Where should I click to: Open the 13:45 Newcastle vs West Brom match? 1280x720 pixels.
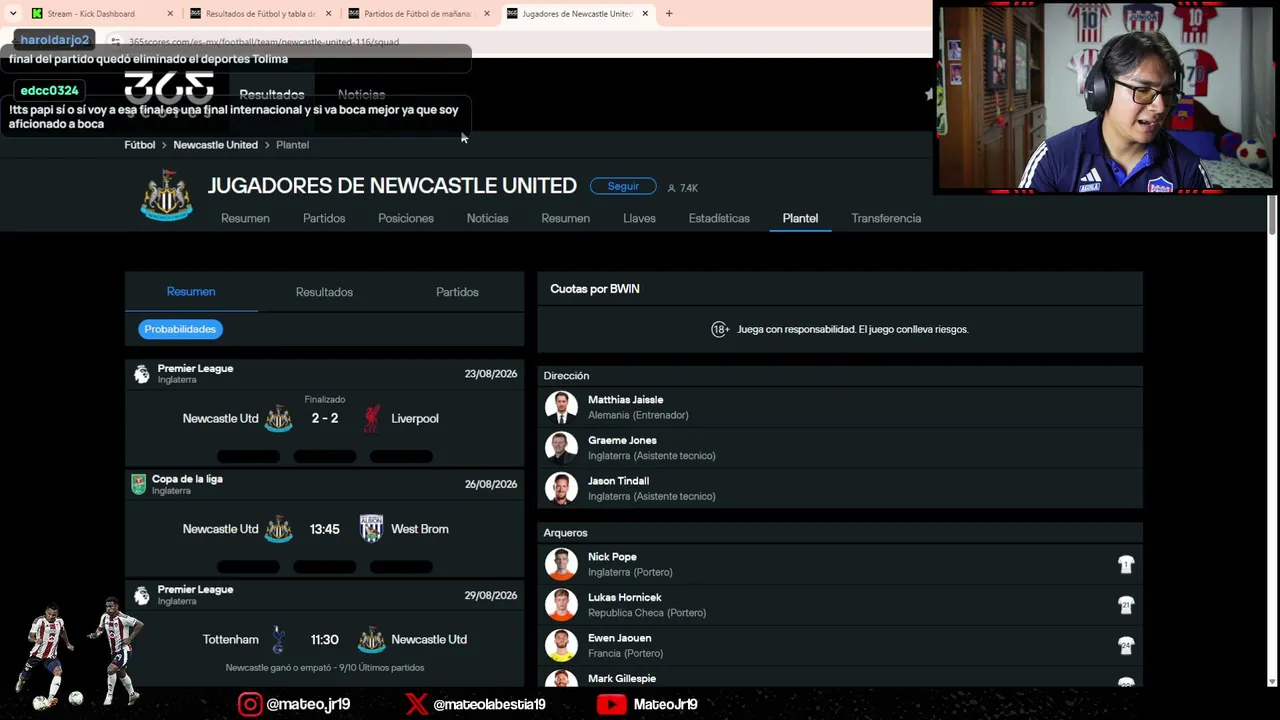(x=325, y=529)
